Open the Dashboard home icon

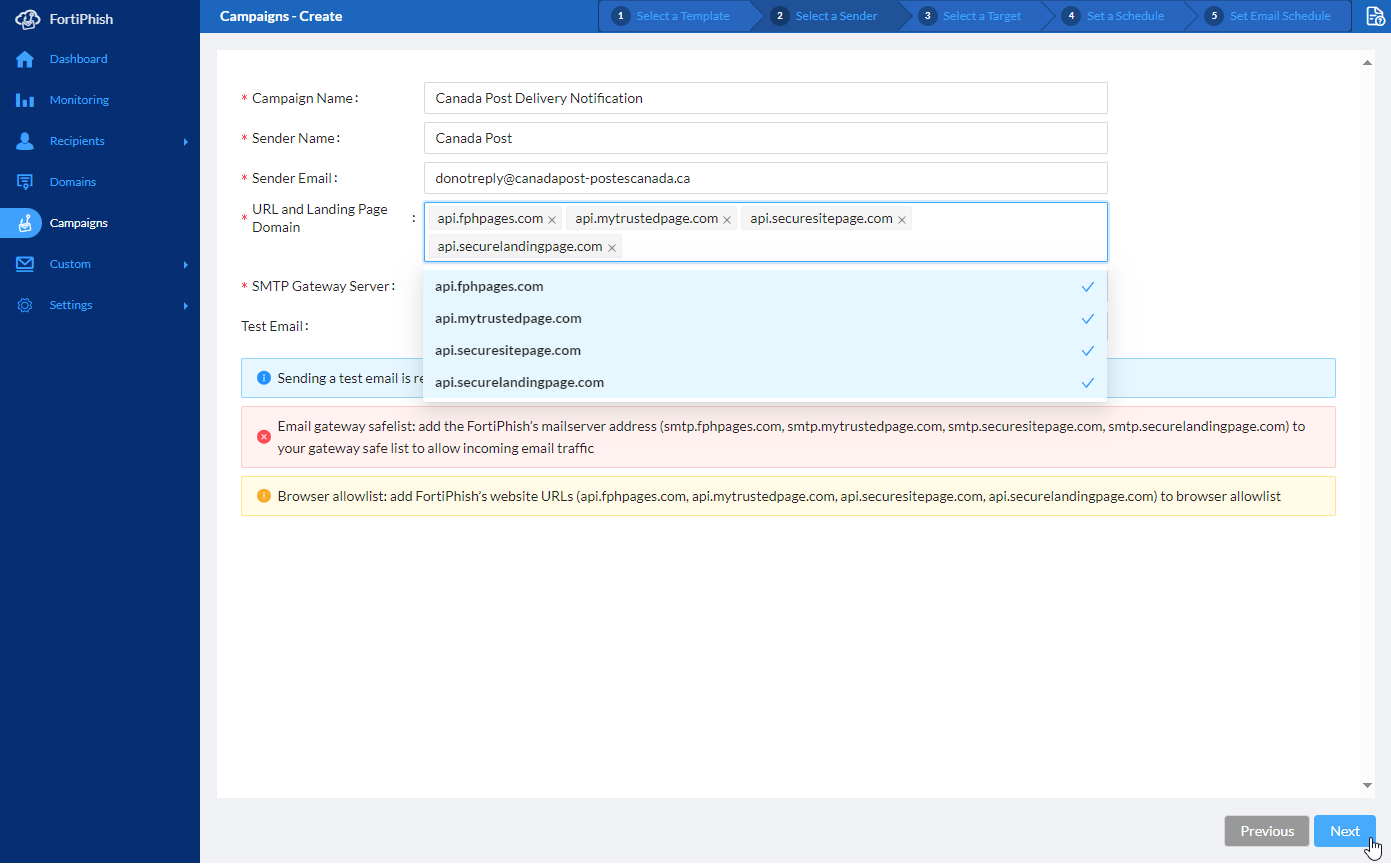(25, 59)
